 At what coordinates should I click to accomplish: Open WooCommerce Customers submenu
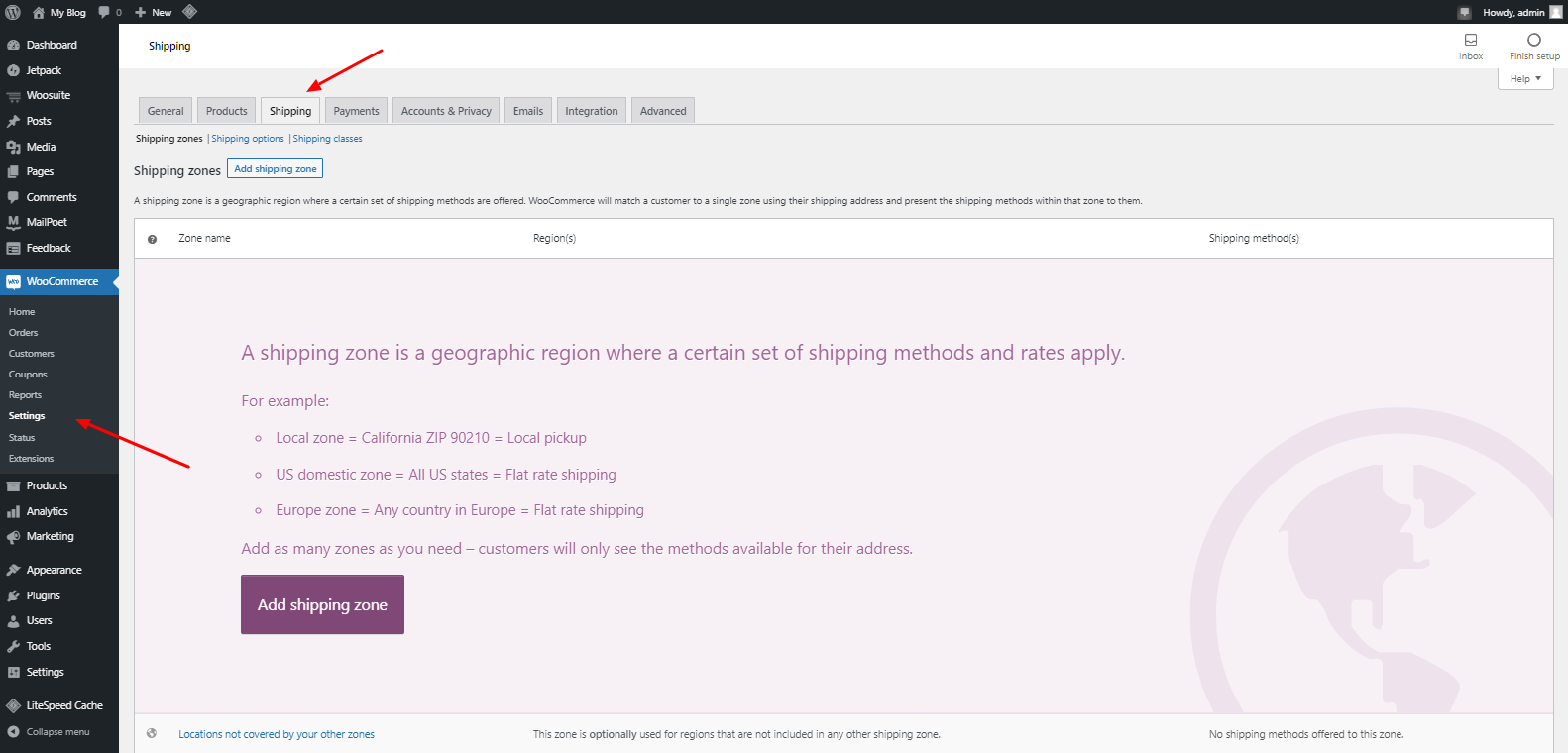pos(32,354)
